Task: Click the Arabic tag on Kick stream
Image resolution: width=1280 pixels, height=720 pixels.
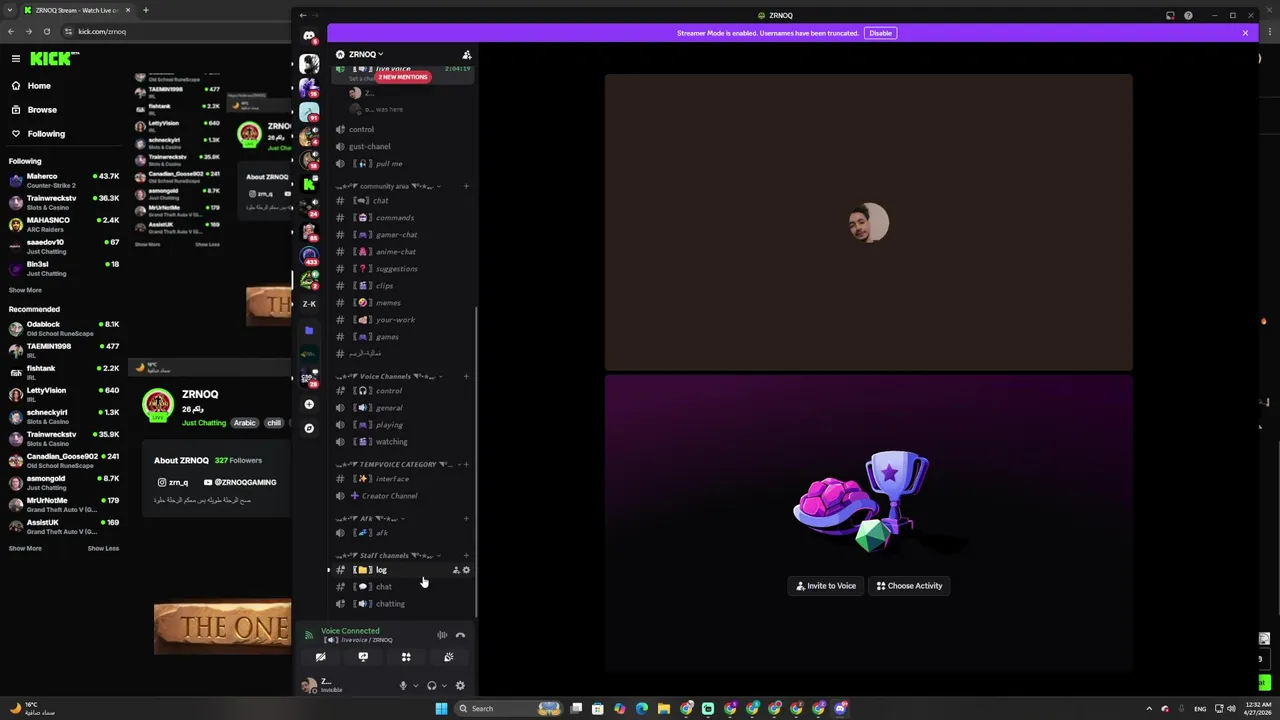Action: click(x=245, y=423)
